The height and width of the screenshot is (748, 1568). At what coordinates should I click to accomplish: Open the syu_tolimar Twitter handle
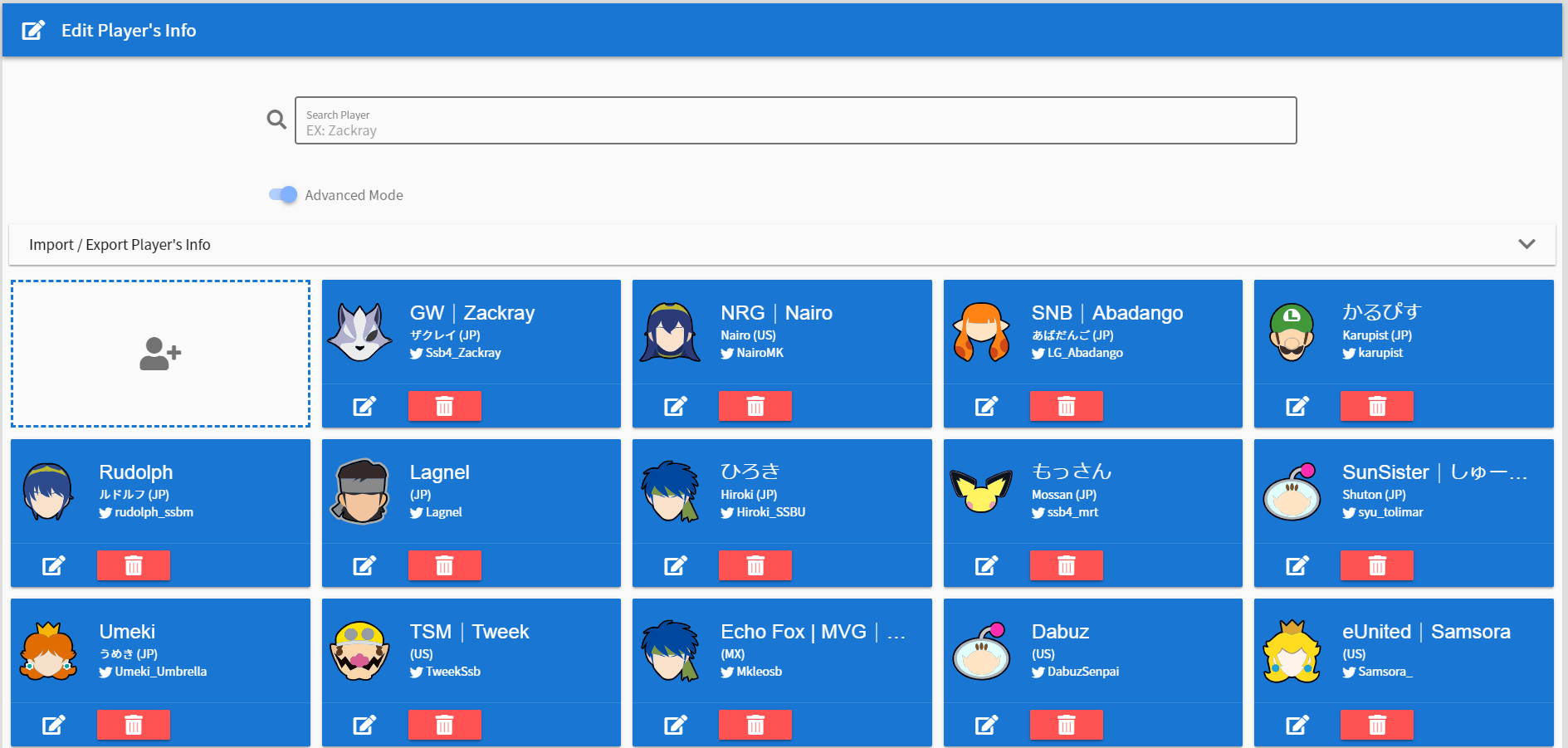click(1383, 512)
